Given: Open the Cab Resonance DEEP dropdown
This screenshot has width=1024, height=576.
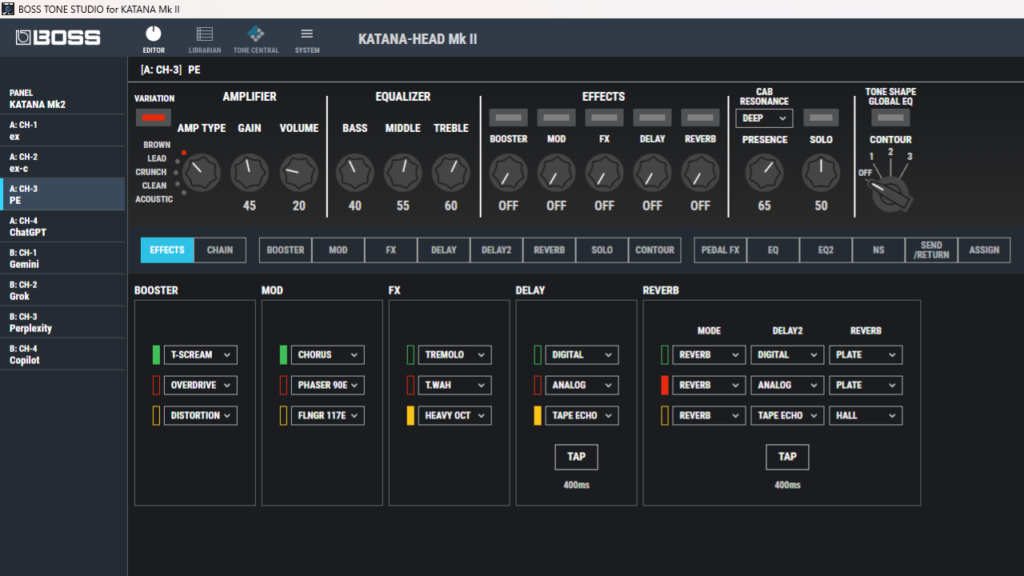Looking at the screenshot, I should [764, 118].
